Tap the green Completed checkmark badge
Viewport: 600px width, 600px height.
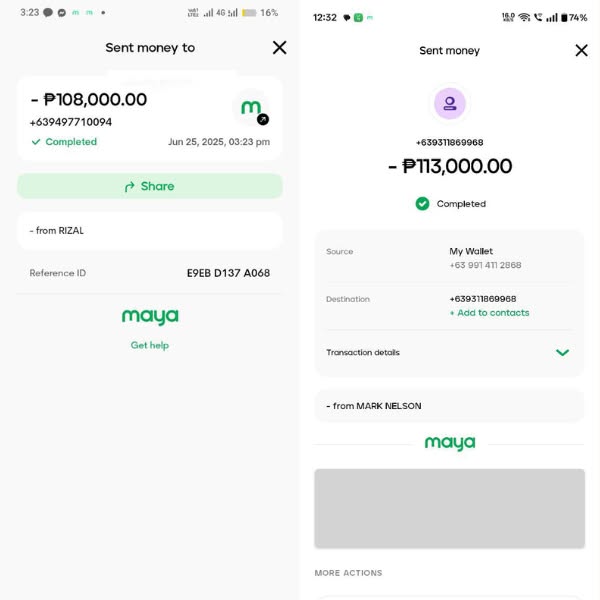pos(422,204)
